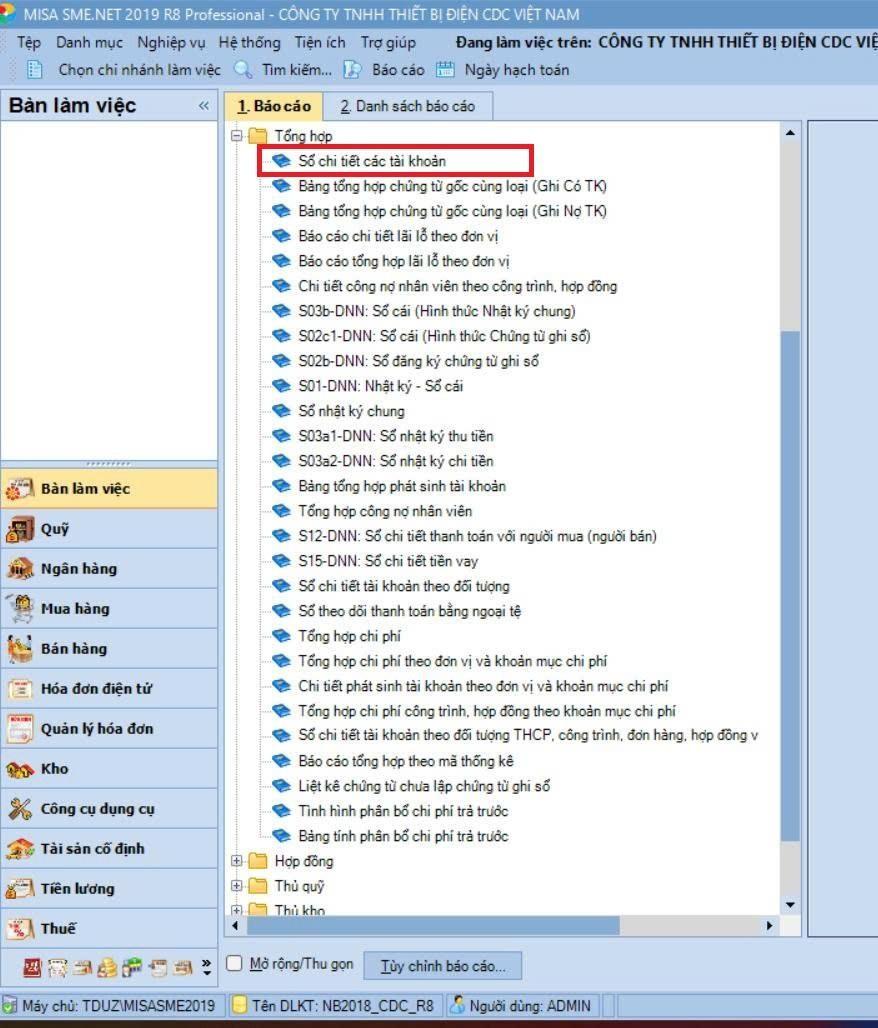Click the Tìm kiếm magnifier icon
The image size is (878, 1028).
[243, 69]
